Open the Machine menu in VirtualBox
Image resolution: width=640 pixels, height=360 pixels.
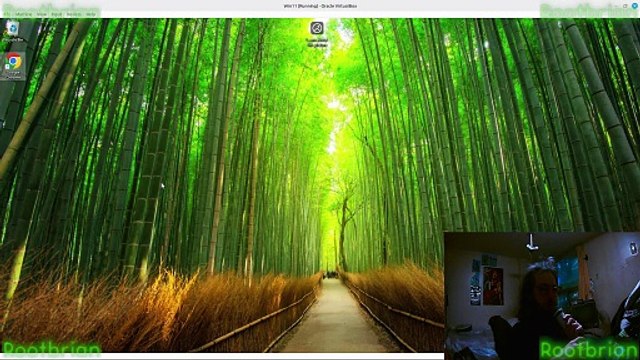coord(23,14)
